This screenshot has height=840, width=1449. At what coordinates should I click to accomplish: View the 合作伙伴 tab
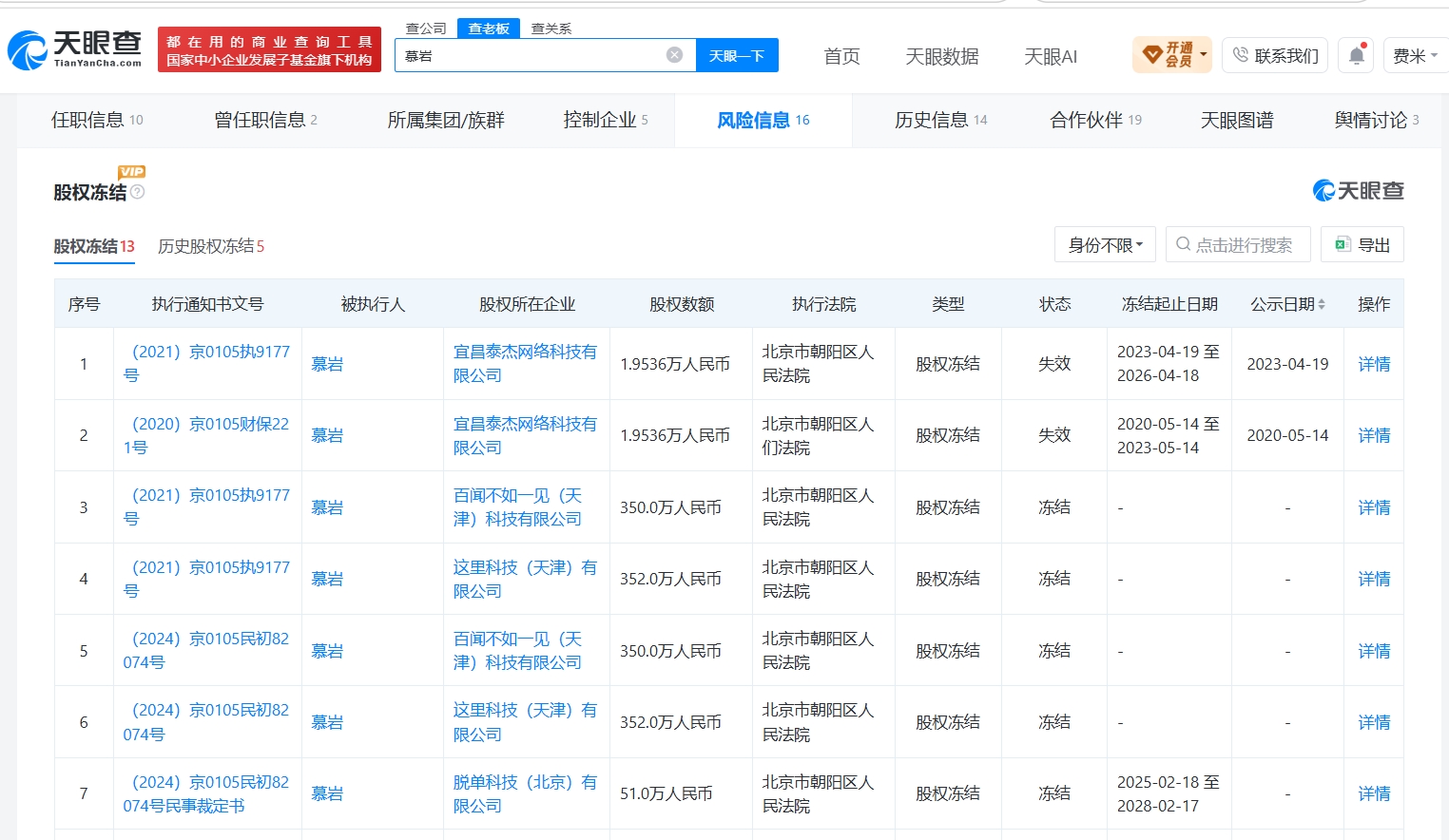(1096, 120)
